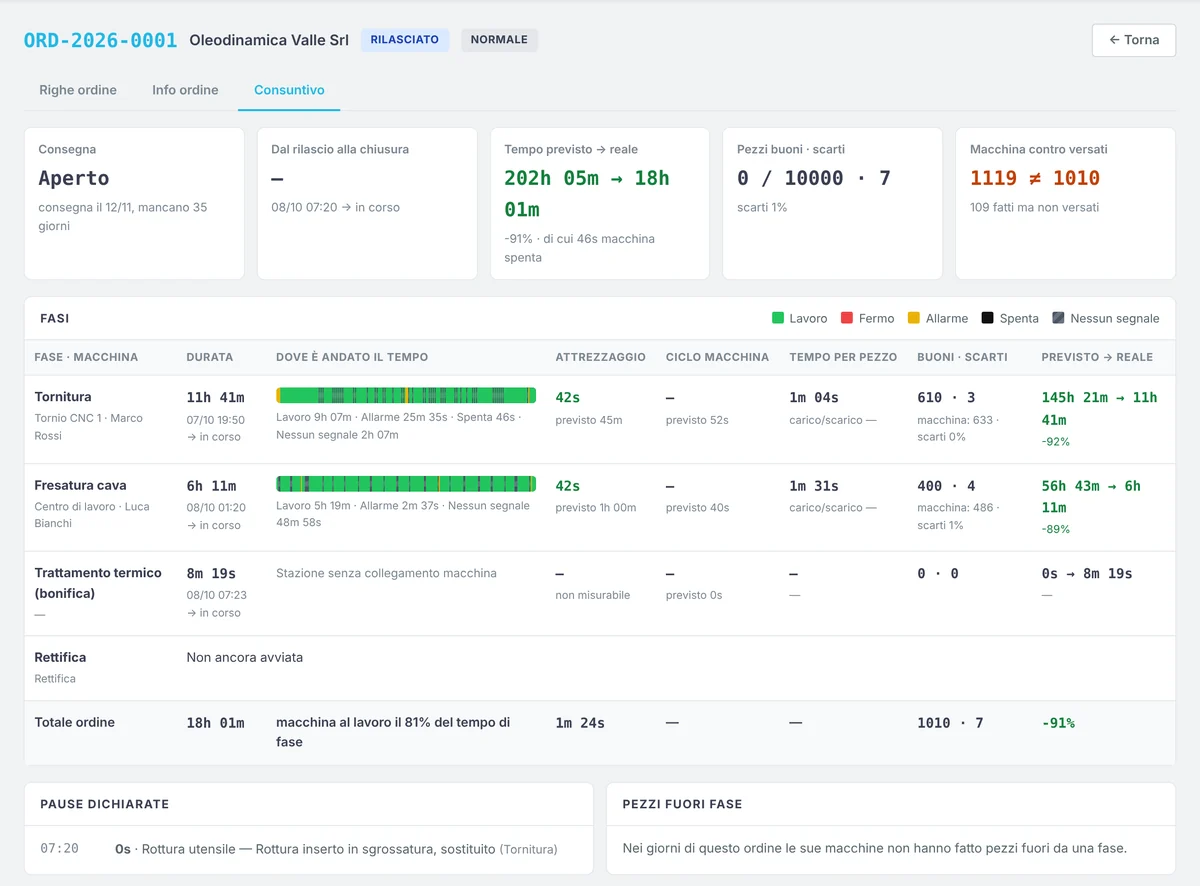Click the red Fermo legend swatch

click(x=847, y=318)
